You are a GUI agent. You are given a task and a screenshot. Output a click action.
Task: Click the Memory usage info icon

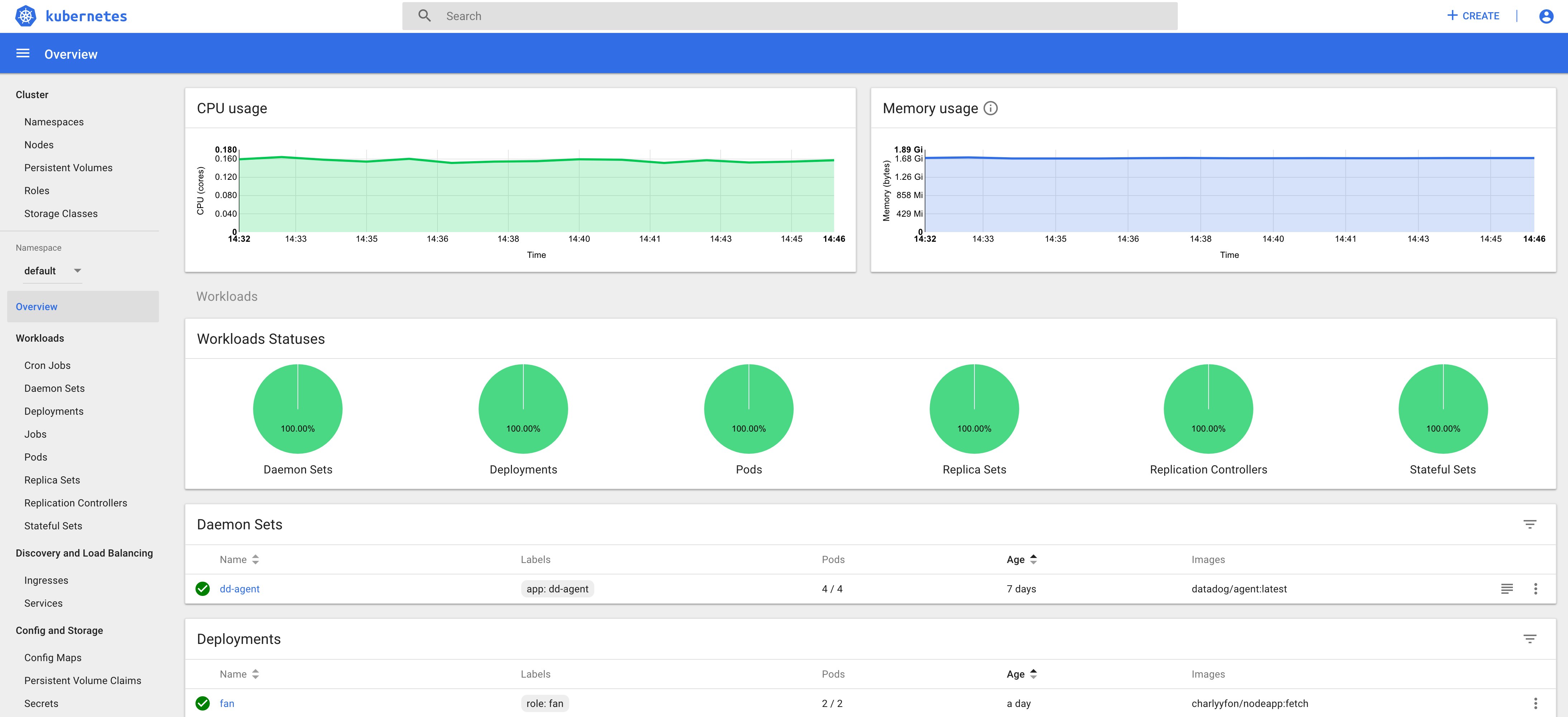pyautogui.click(x=990, y=109)
